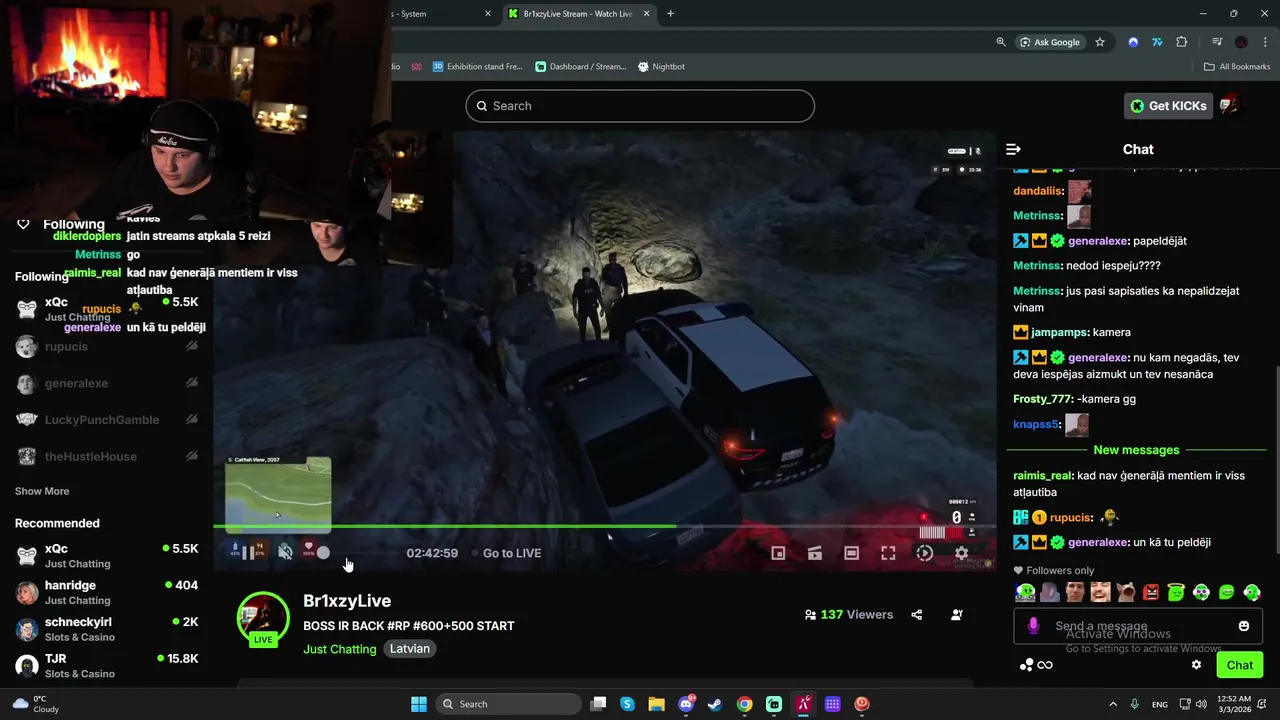
Task: Select the Latvian language tag
Action: pos(410,649)
